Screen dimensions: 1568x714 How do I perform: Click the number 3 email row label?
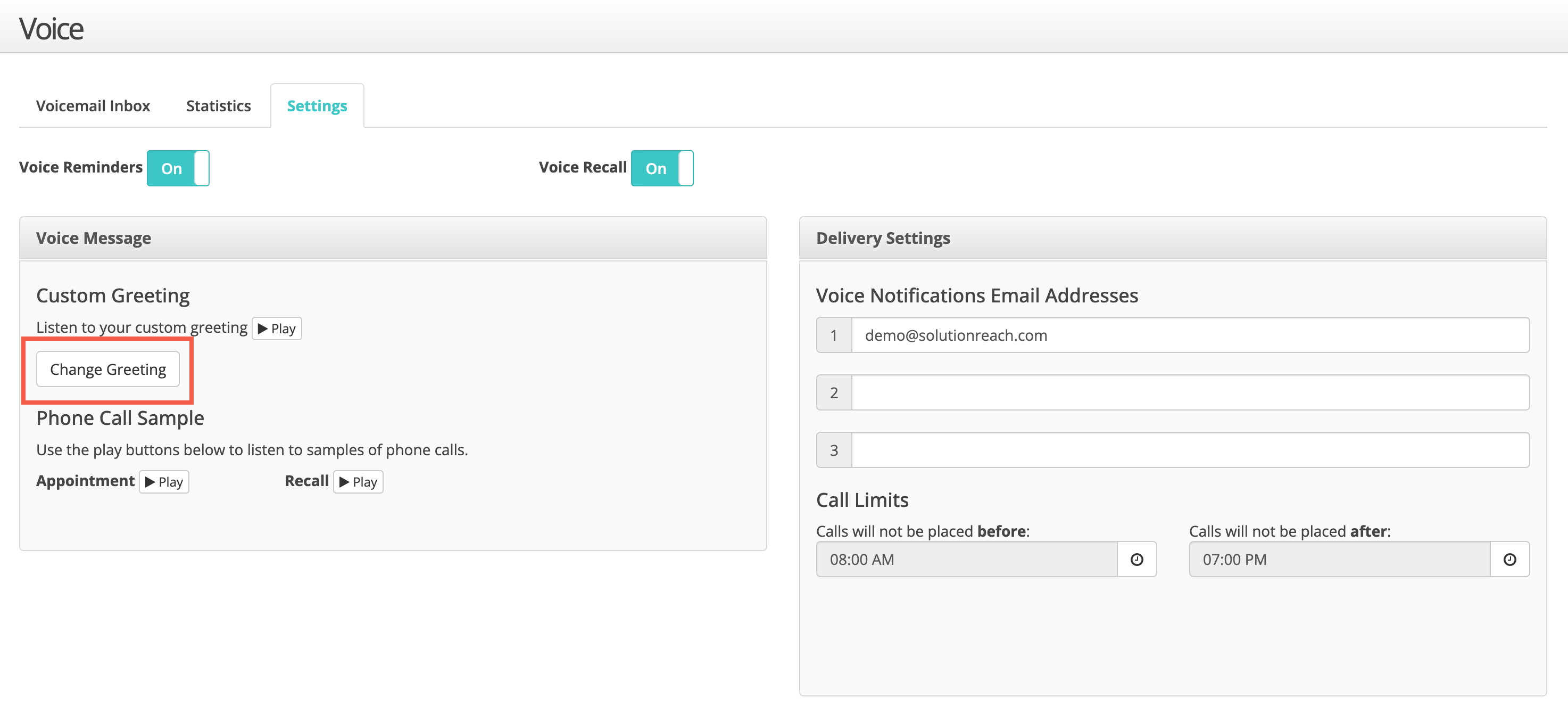pos(834,450)
